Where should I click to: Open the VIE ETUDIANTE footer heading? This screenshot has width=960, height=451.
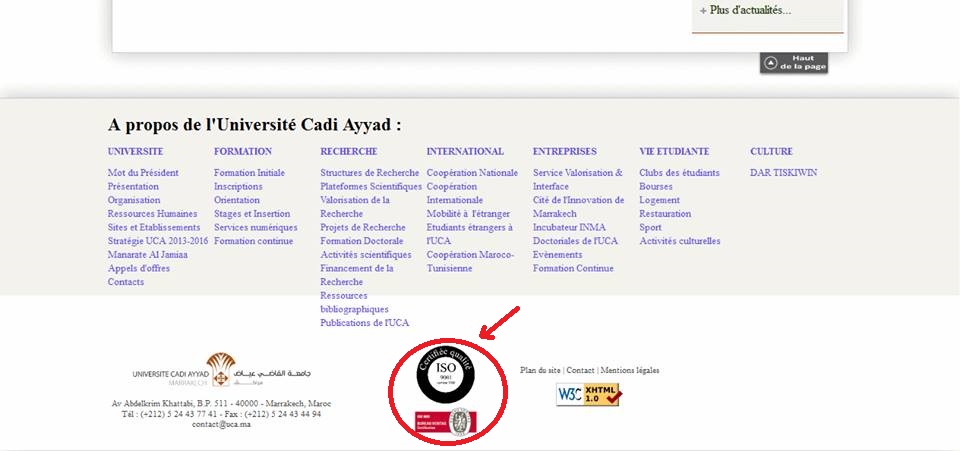coord(674,151)
